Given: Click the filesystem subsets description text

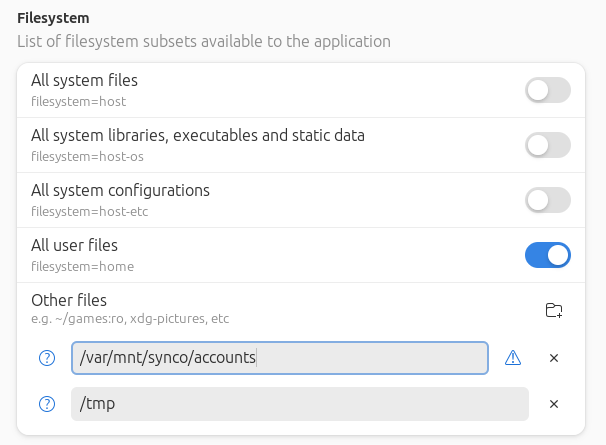Looking at the screenshot, I should 204,41.
